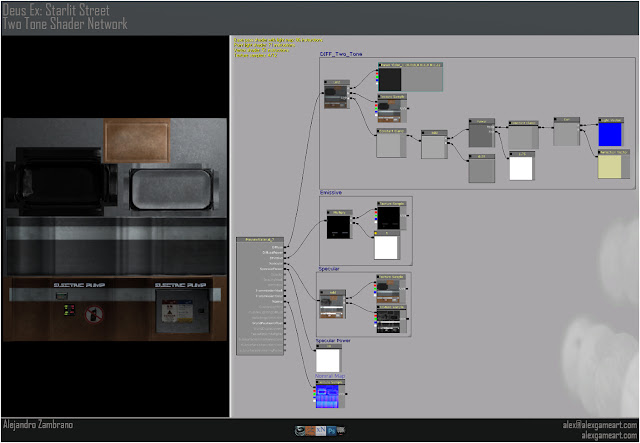Image resolution: width=640 pixels, height=443 pixels.
Task: Select the gray constant node below Power
Action: [x=482, y=168]
